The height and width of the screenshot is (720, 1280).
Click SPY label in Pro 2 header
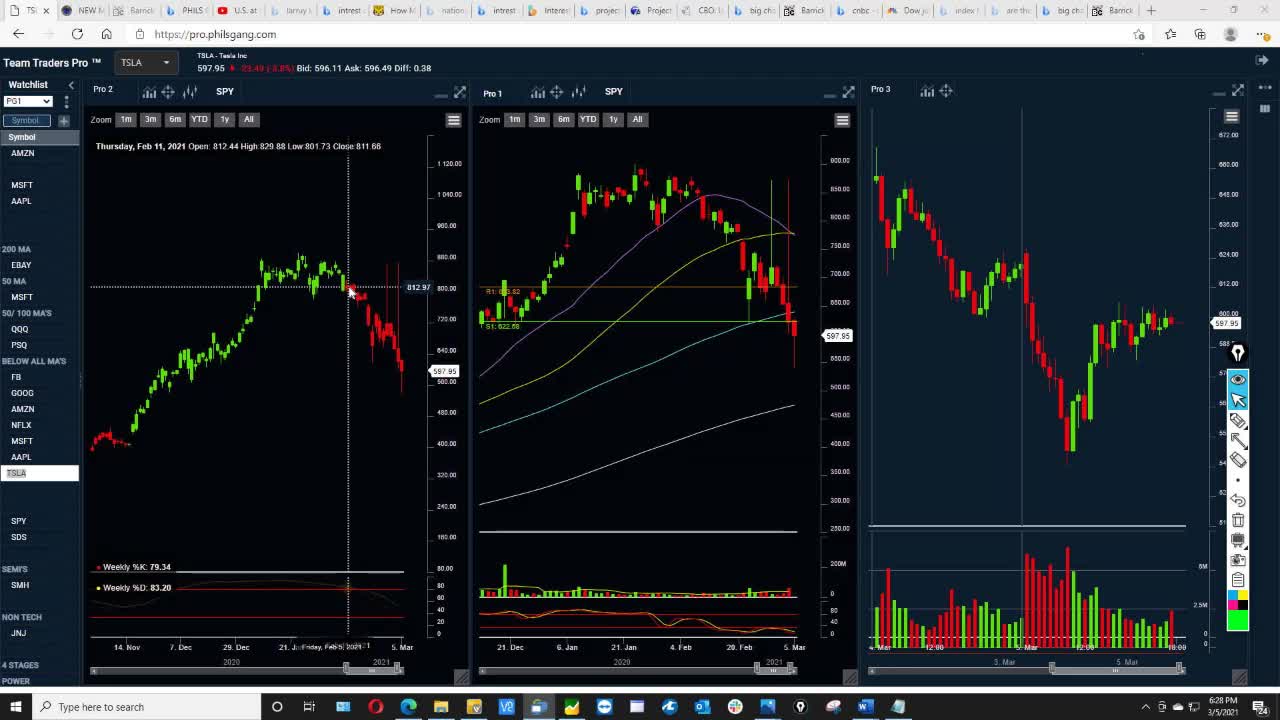tap(225, 92)
